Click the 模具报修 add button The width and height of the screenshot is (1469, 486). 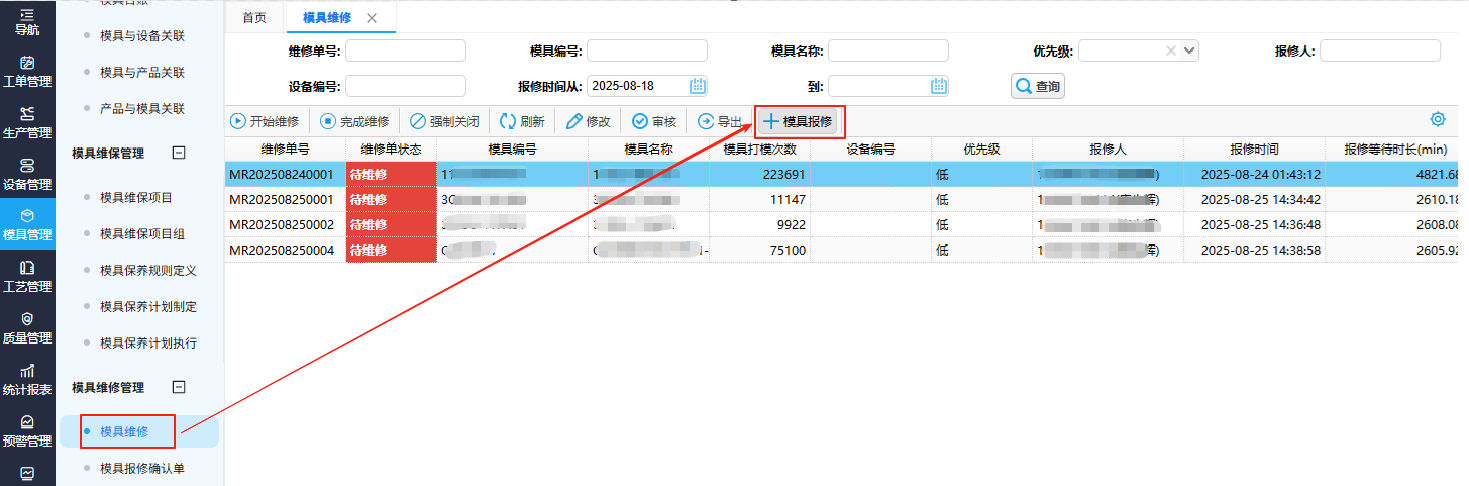798,122
